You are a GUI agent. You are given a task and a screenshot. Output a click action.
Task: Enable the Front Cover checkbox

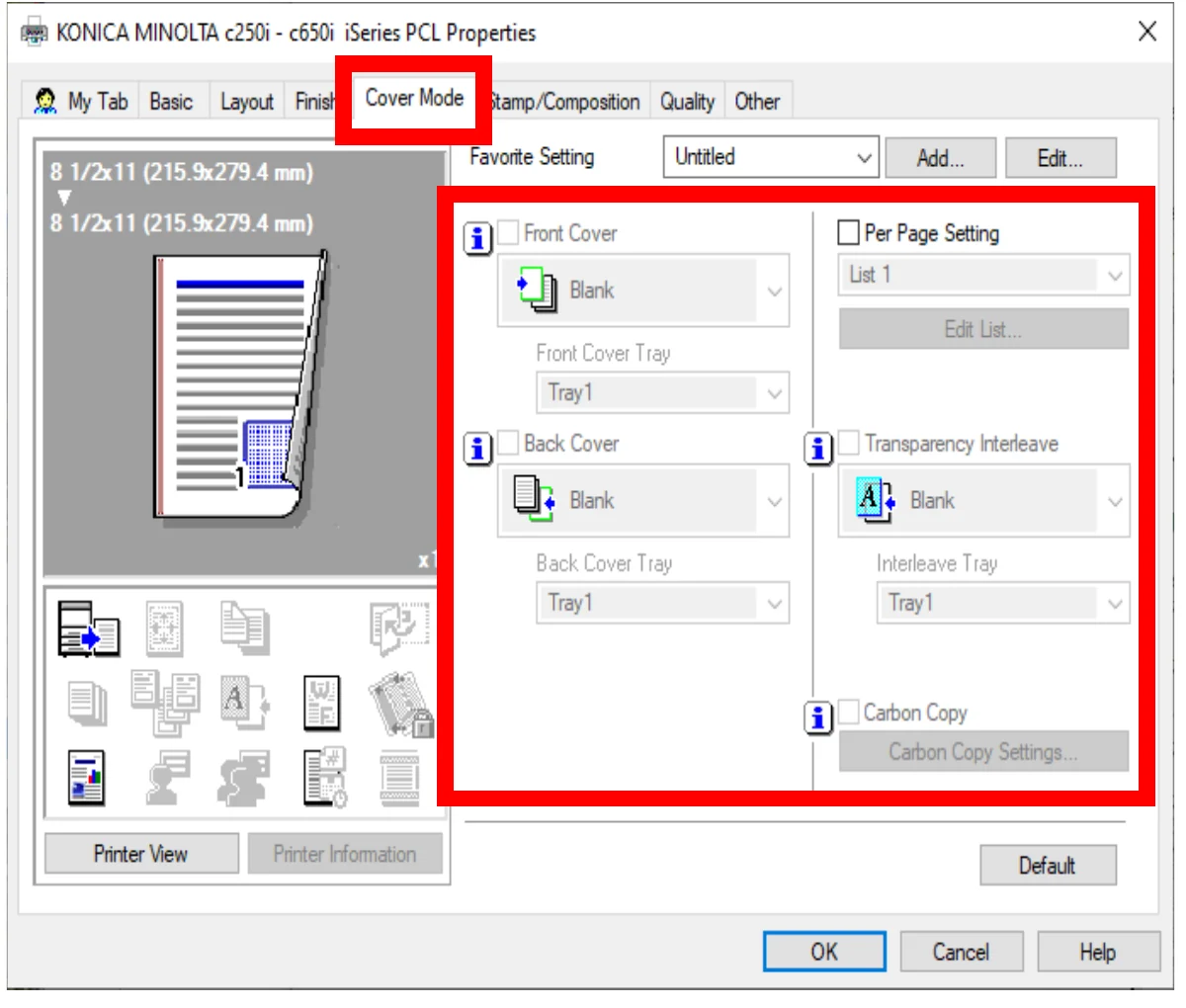pos(508,232)
